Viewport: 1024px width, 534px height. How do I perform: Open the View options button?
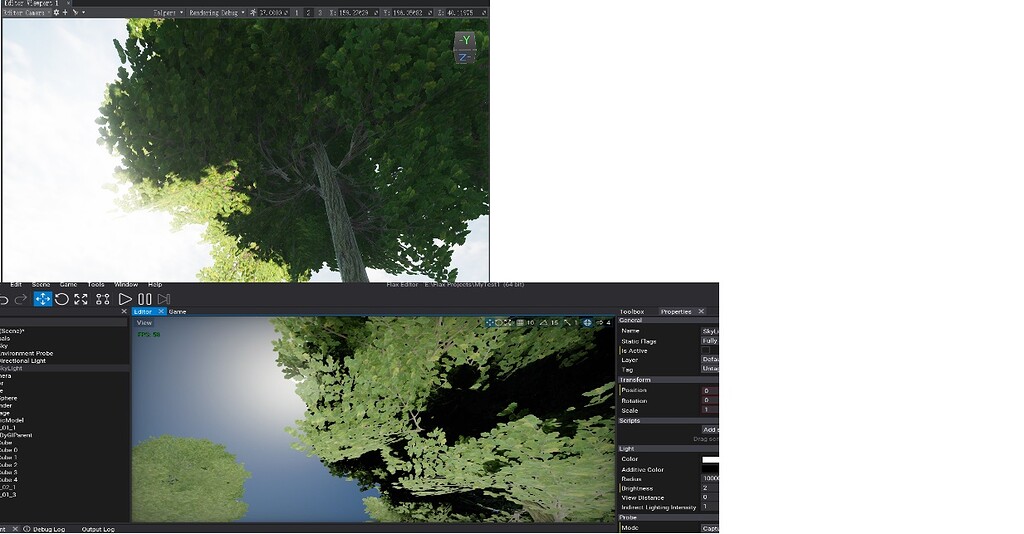pos(144,323)
